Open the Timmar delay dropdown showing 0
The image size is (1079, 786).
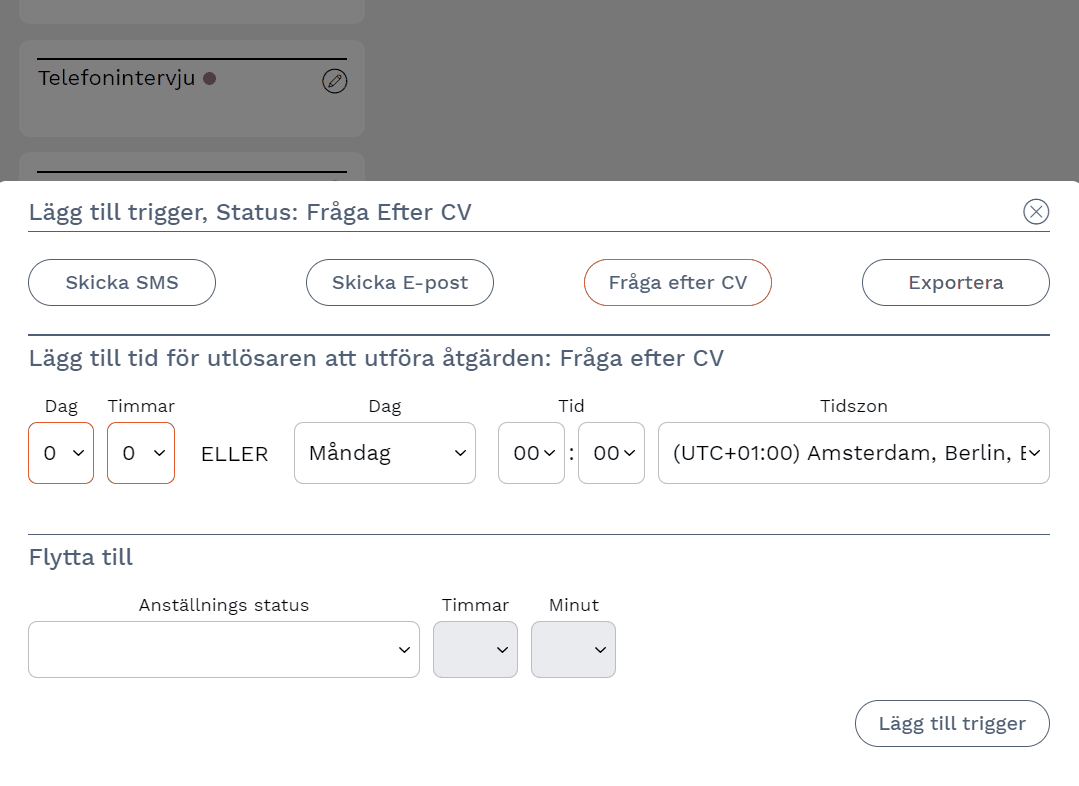(141, 453)
